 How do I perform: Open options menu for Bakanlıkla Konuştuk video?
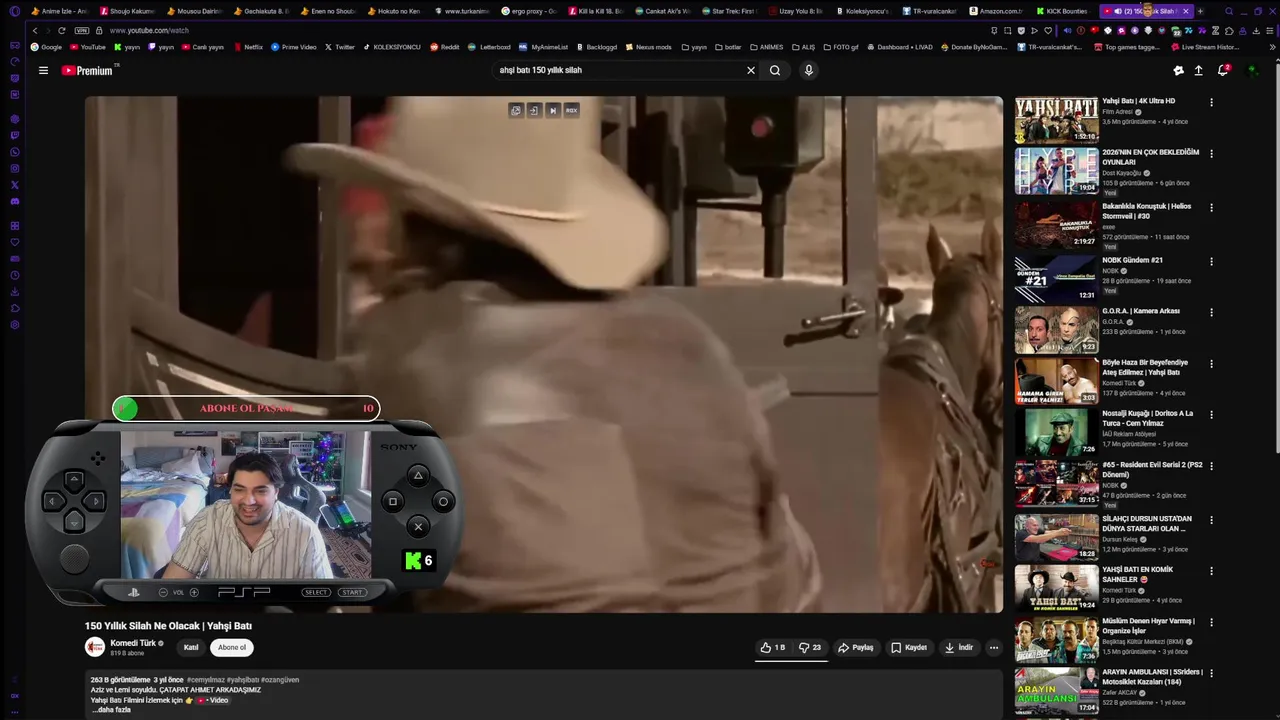point(1211,208)
